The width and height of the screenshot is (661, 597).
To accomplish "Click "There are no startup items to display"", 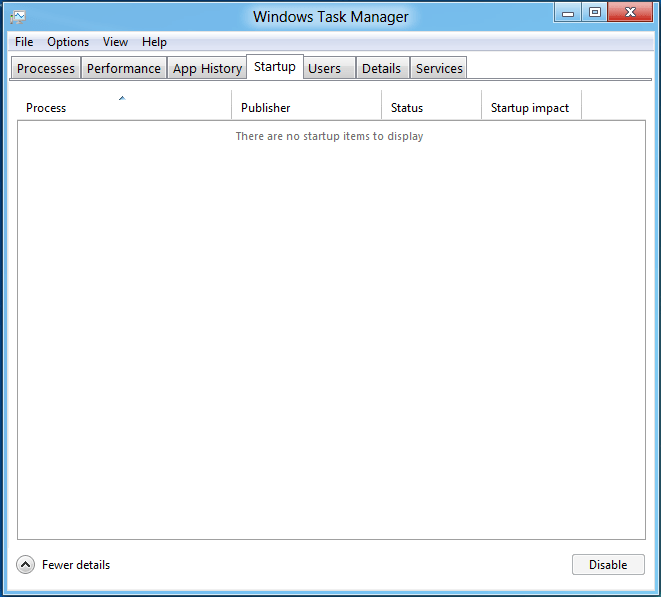I will pyautogui.click(x=329, y=136).
